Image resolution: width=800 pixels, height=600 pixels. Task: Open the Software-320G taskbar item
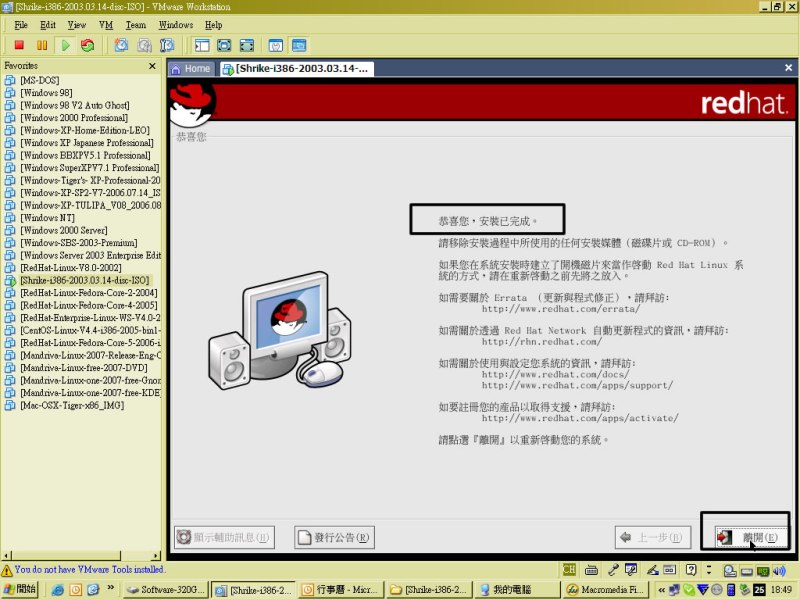point(166,590)
